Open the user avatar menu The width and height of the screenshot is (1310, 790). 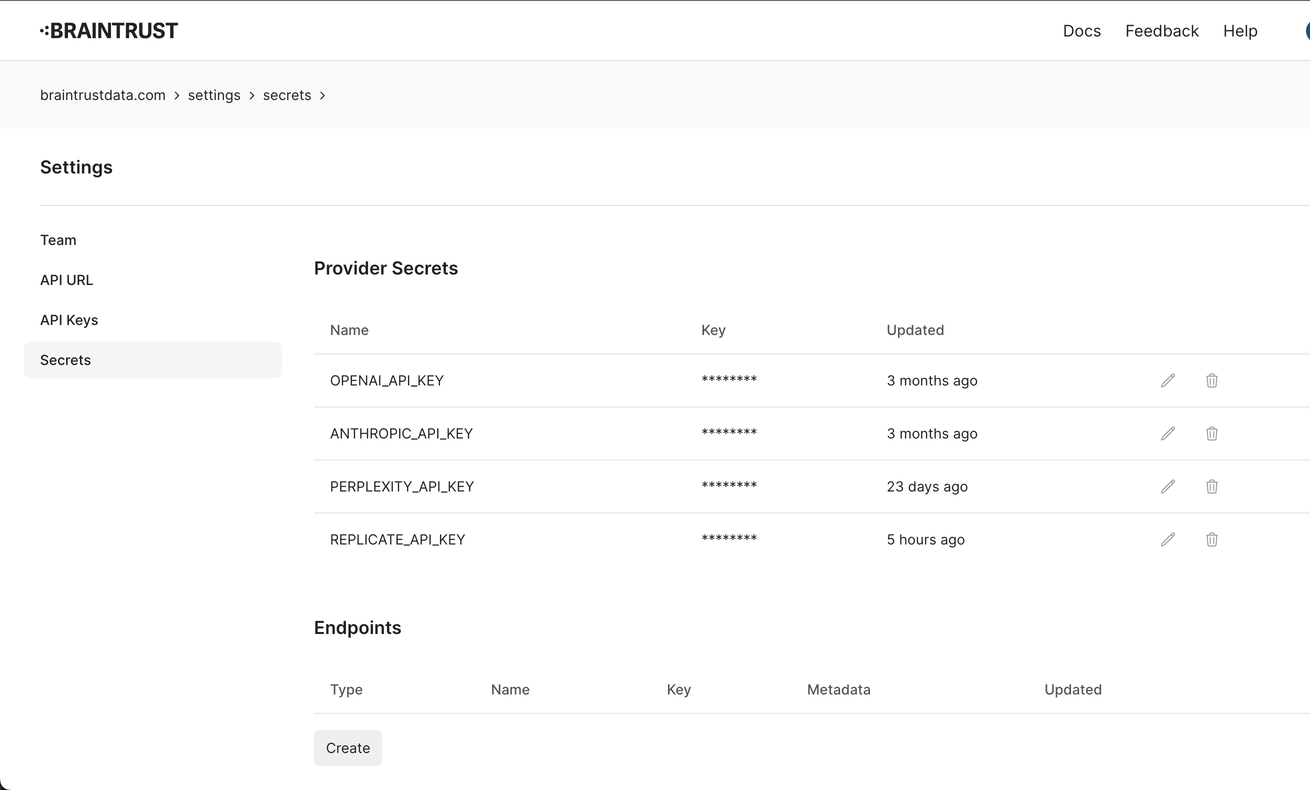click(1305, 31)
